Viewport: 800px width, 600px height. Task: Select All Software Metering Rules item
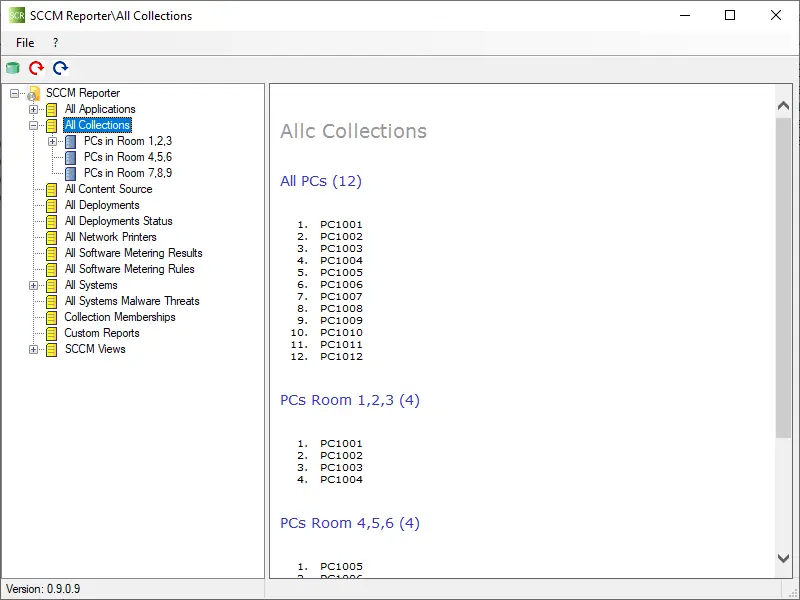[130, 269]
